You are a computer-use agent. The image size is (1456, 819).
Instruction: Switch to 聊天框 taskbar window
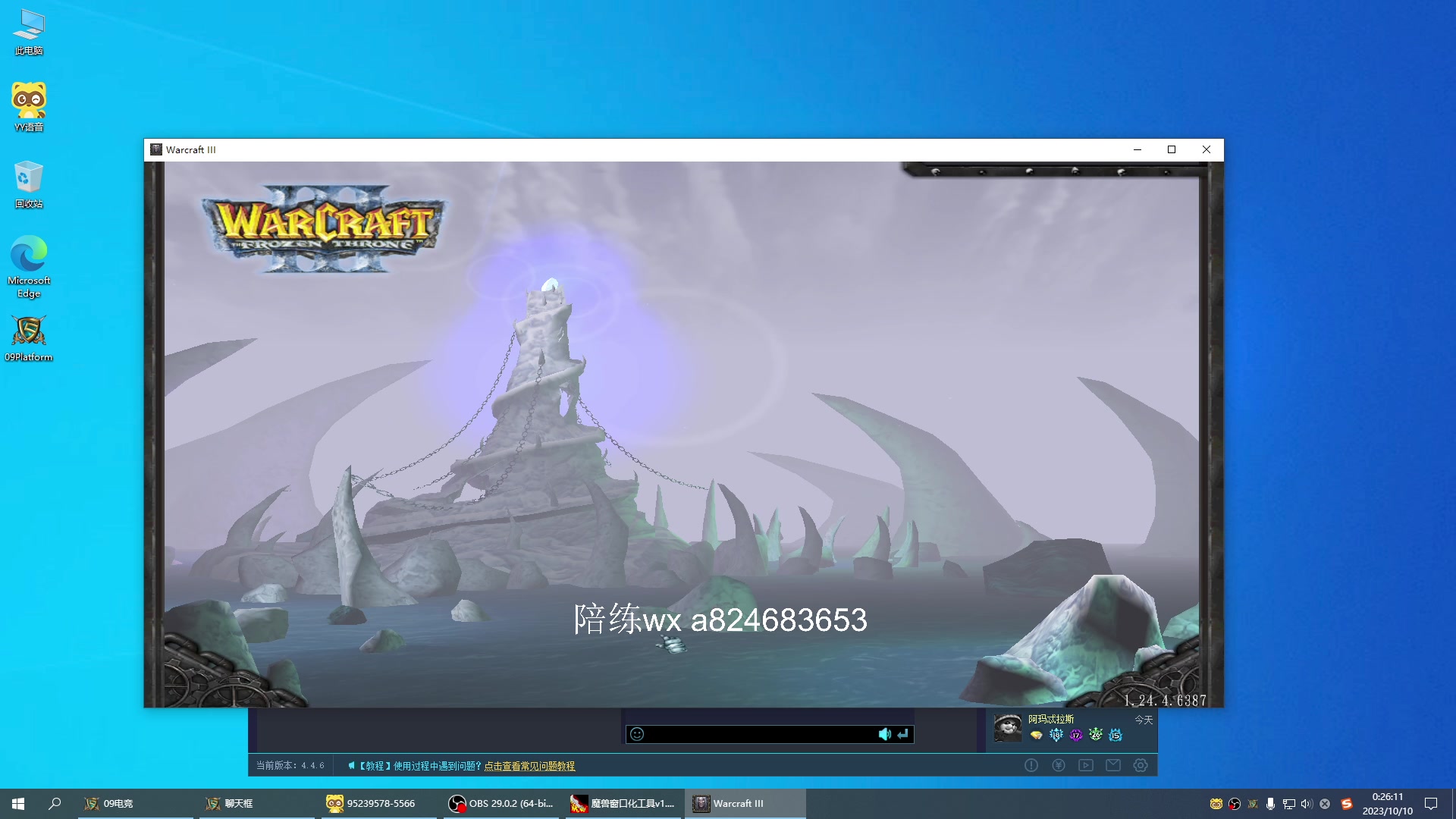pos(258,804)
